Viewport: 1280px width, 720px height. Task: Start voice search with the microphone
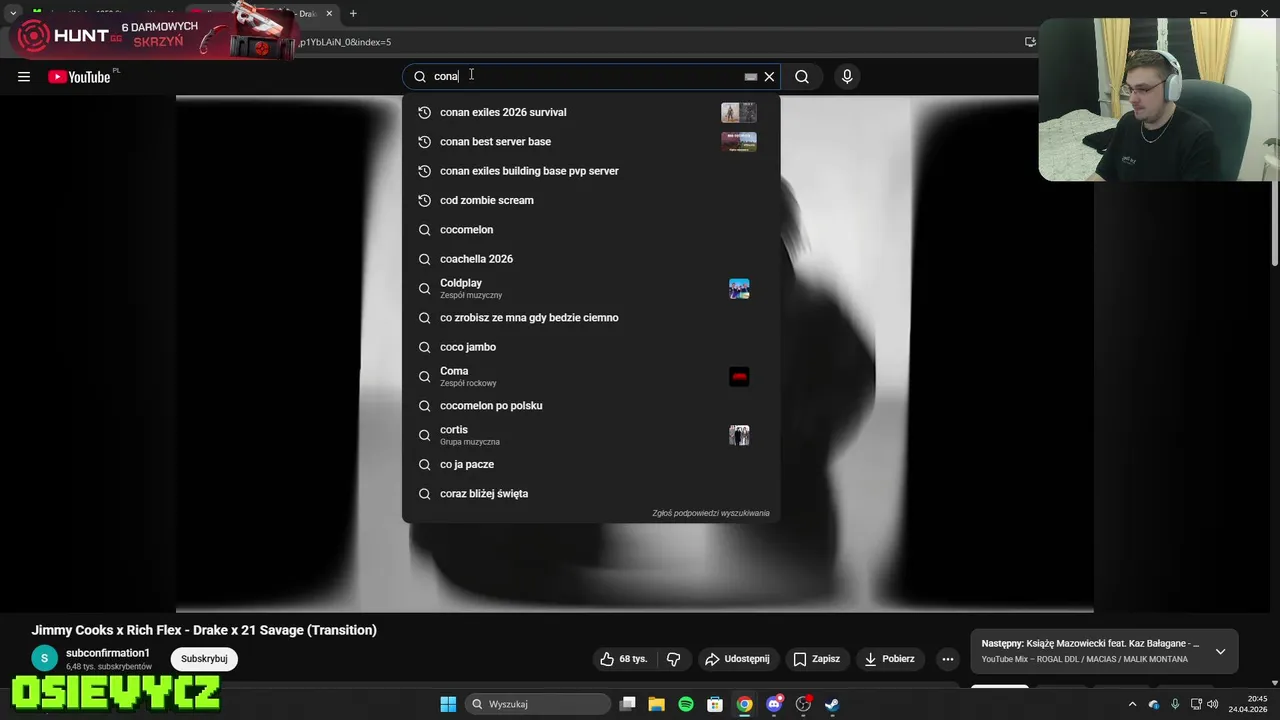coord(847,77)
